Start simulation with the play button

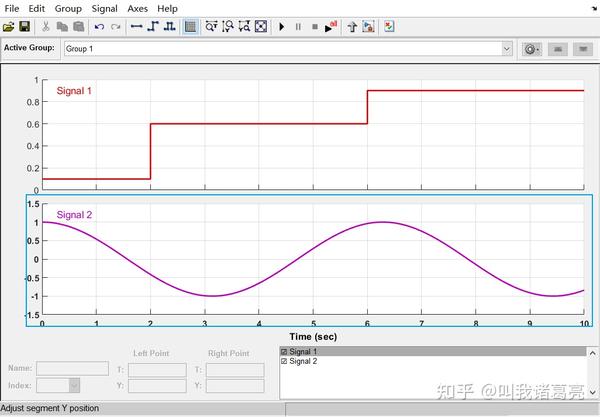click(282, 27)
